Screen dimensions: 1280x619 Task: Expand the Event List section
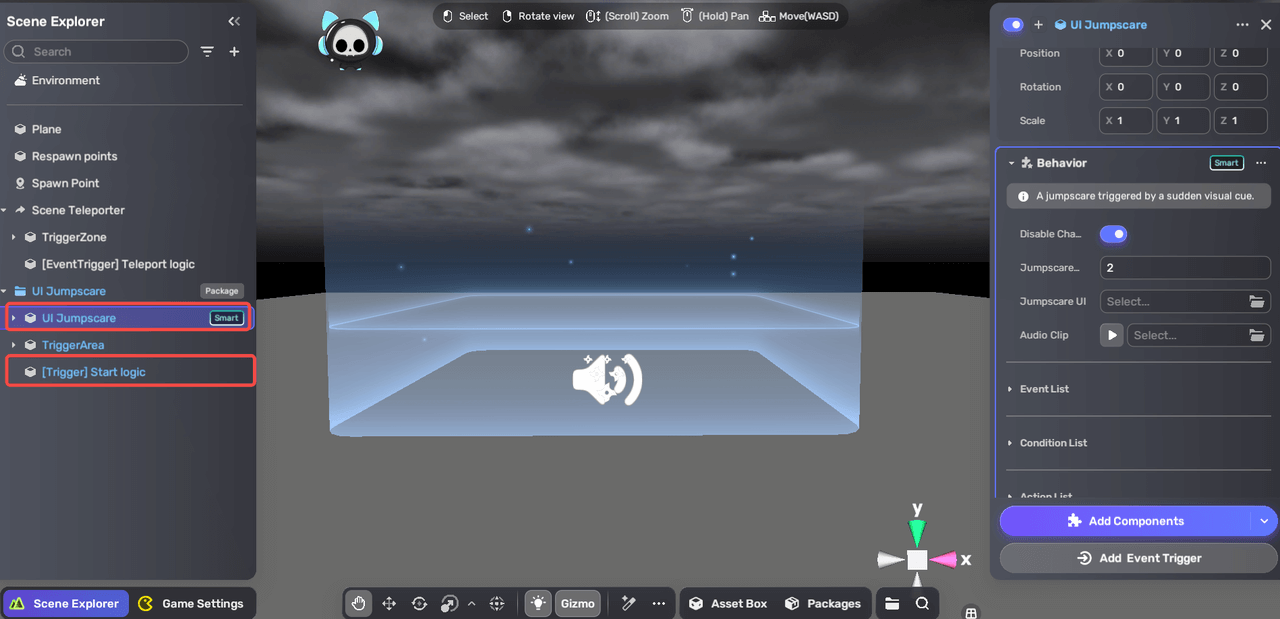(x=1045, y=389)
